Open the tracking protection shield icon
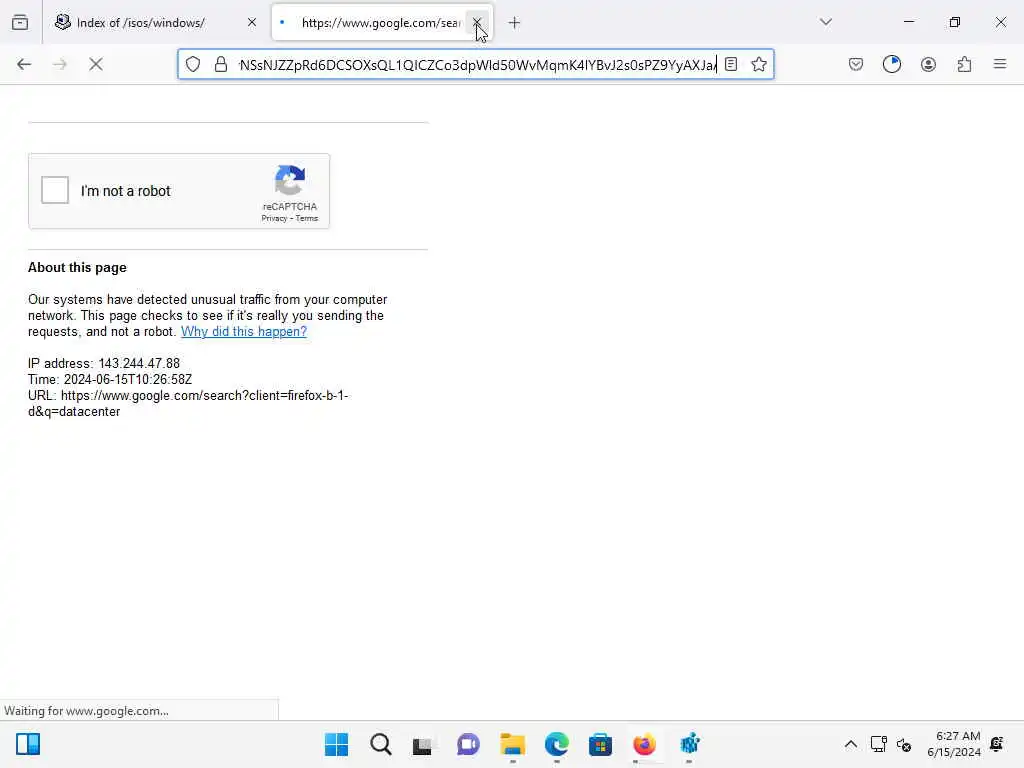This screenshot has width=1024, height=768. [193, 64]
